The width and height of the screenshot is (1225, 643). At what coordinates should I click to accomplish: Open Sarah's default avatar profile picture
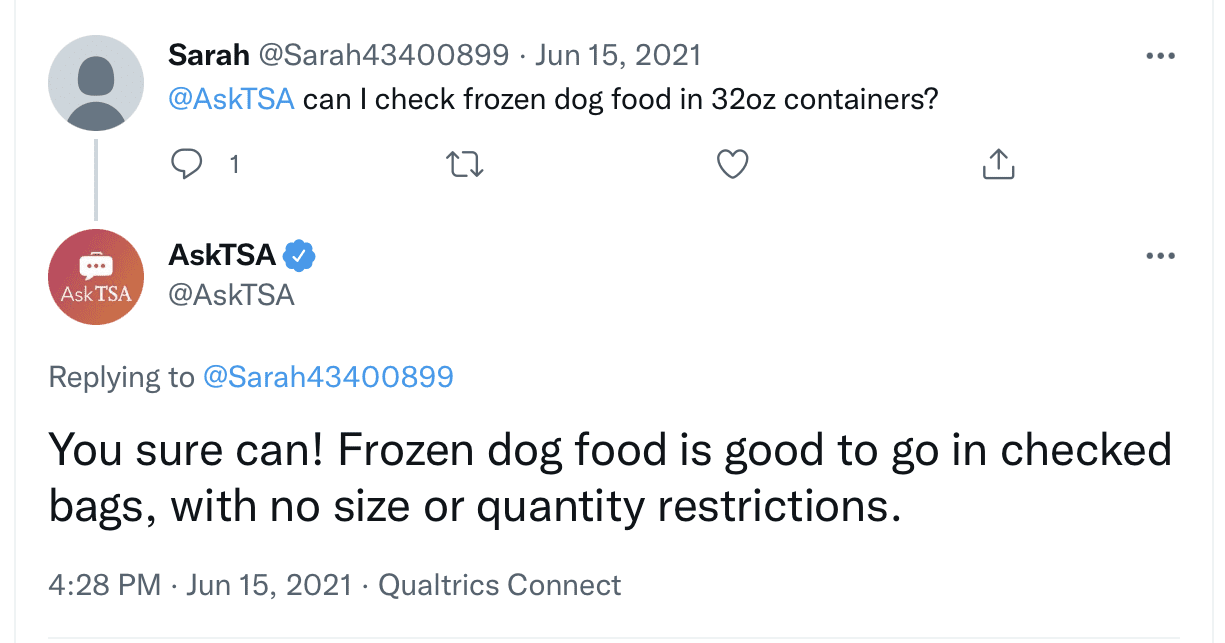click(96, 84)
